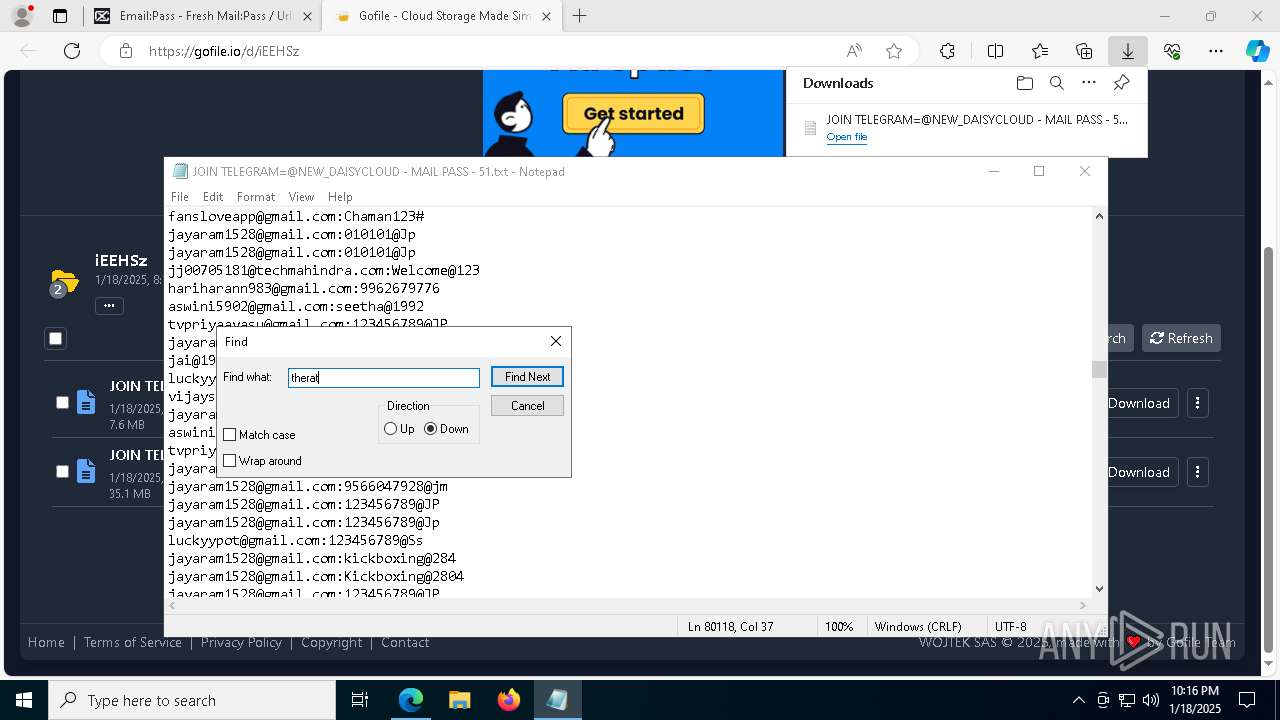Open a new browser tab
The height and width of the screenshot is (720, 1280).
pos(579,16)
